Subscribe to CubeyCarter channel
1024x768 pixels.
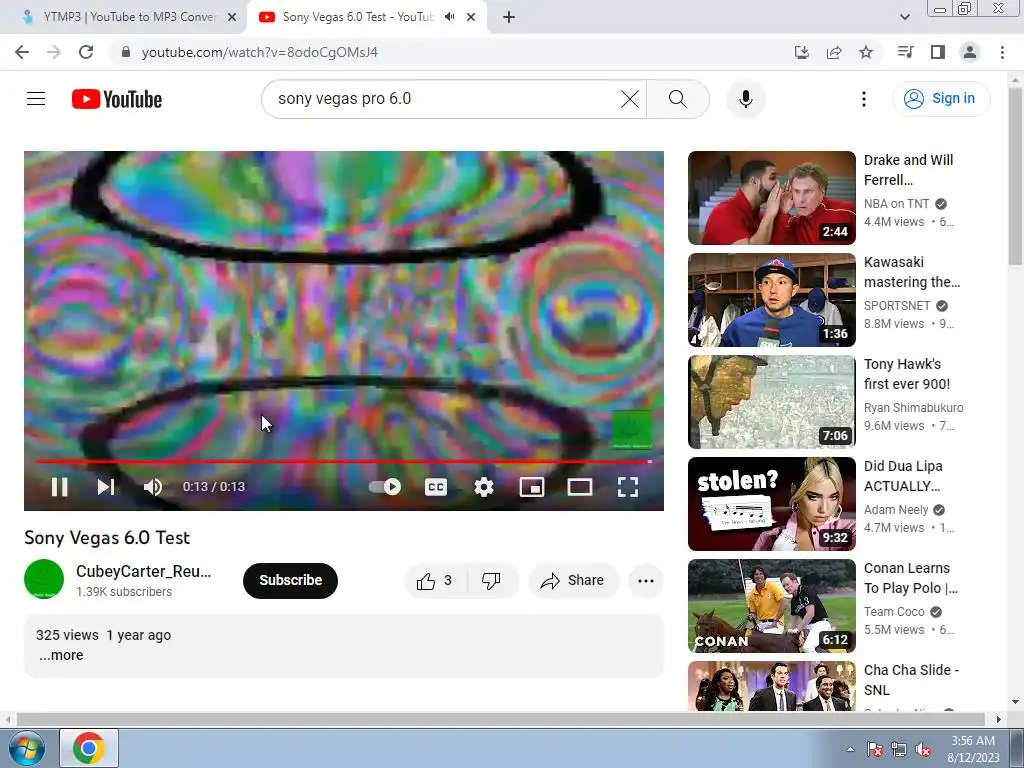290,580
